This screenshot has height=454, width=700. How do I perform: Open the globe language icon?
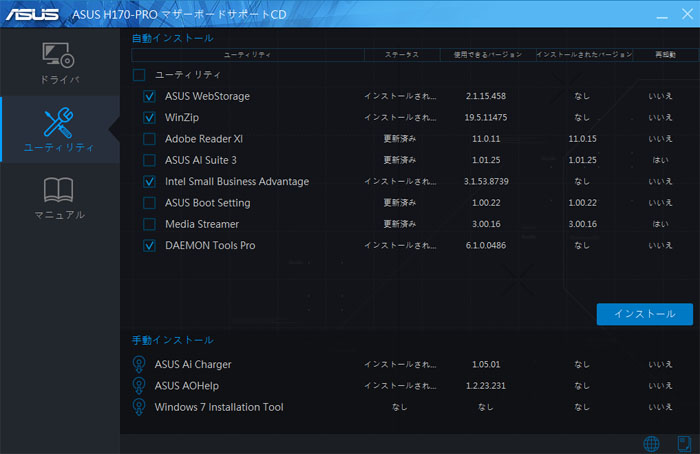point(651,444)
